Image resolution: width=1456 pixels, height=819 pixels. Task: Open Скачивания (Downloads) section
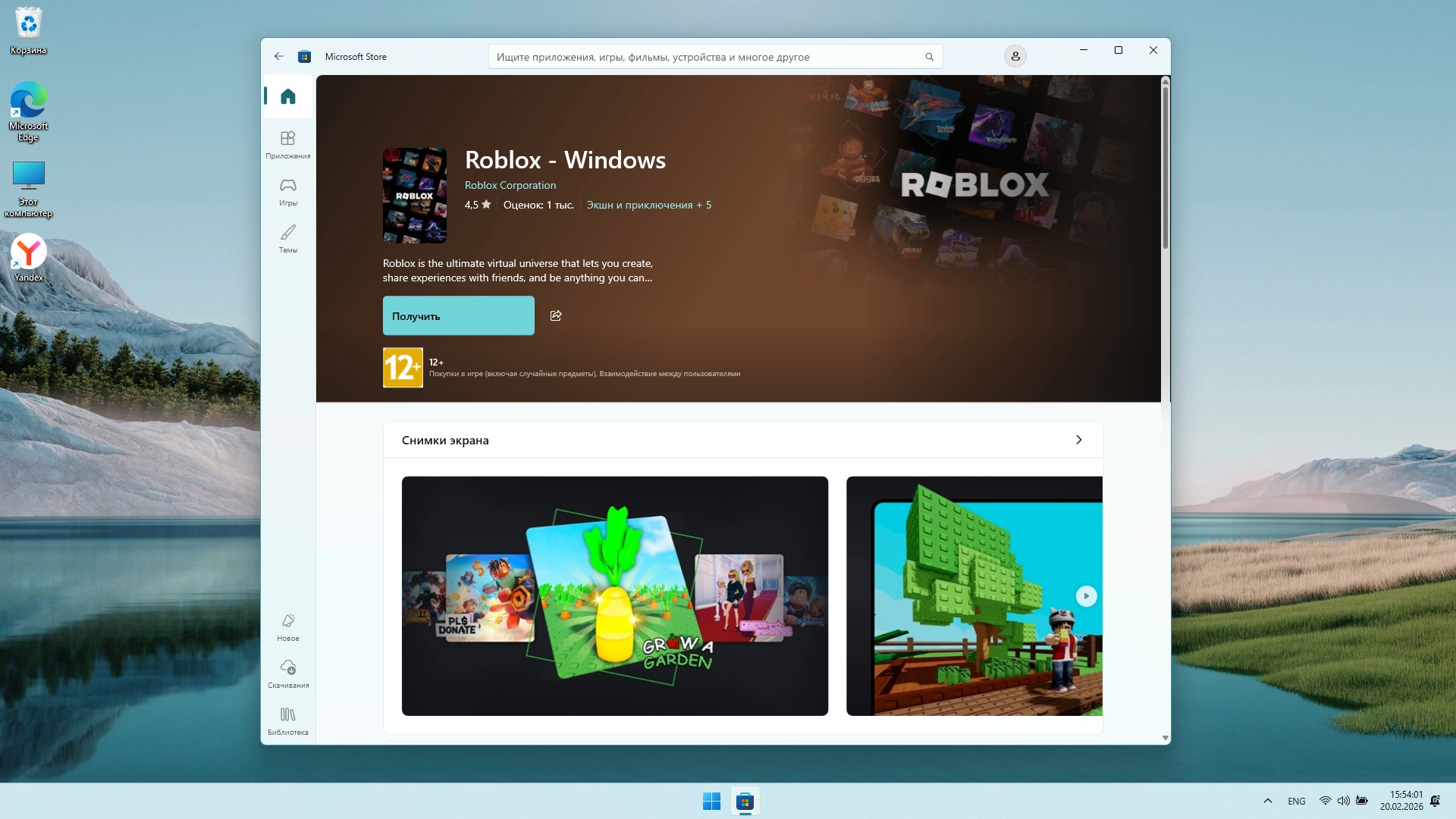tap(288, 673)
